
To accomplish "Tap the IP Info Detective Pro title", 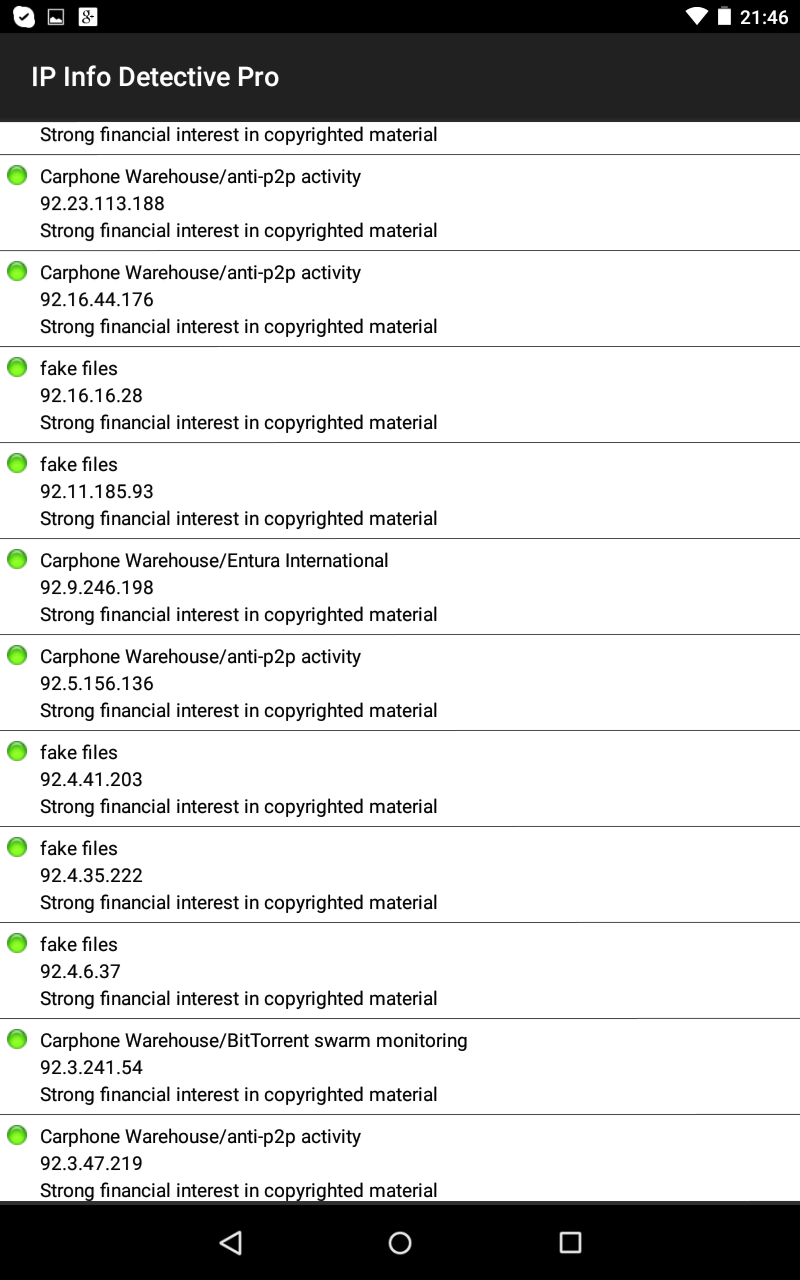I will 155,77.
